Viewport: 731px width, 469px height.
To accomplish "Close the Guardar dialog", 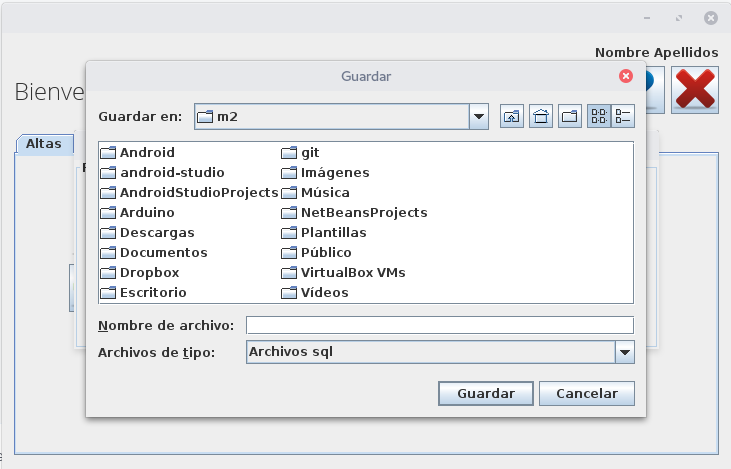I will pos(626,76).
